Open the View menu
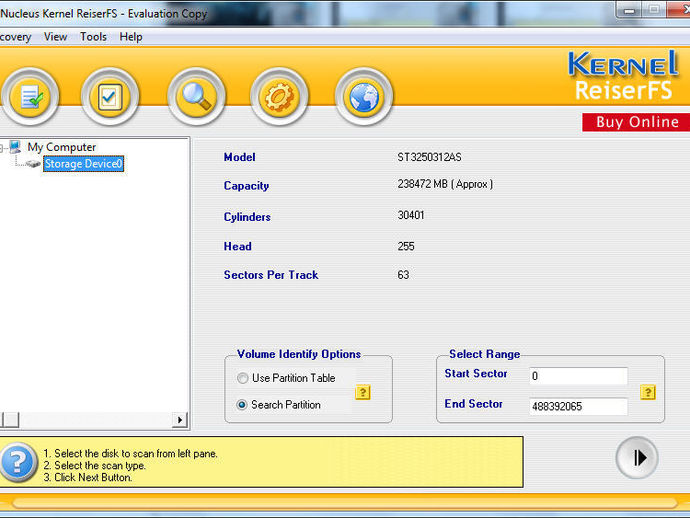This screenshot has width=690, height=518. pyautogui.click(x=55, y=37)
